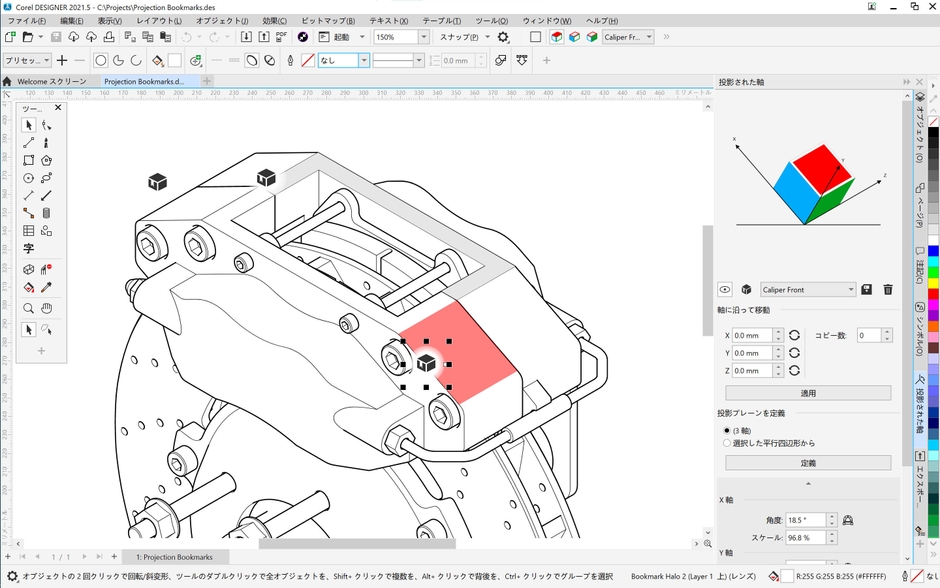Select the (3 軸) radio button
940x588 pixels.
click(x=727, y=431)
